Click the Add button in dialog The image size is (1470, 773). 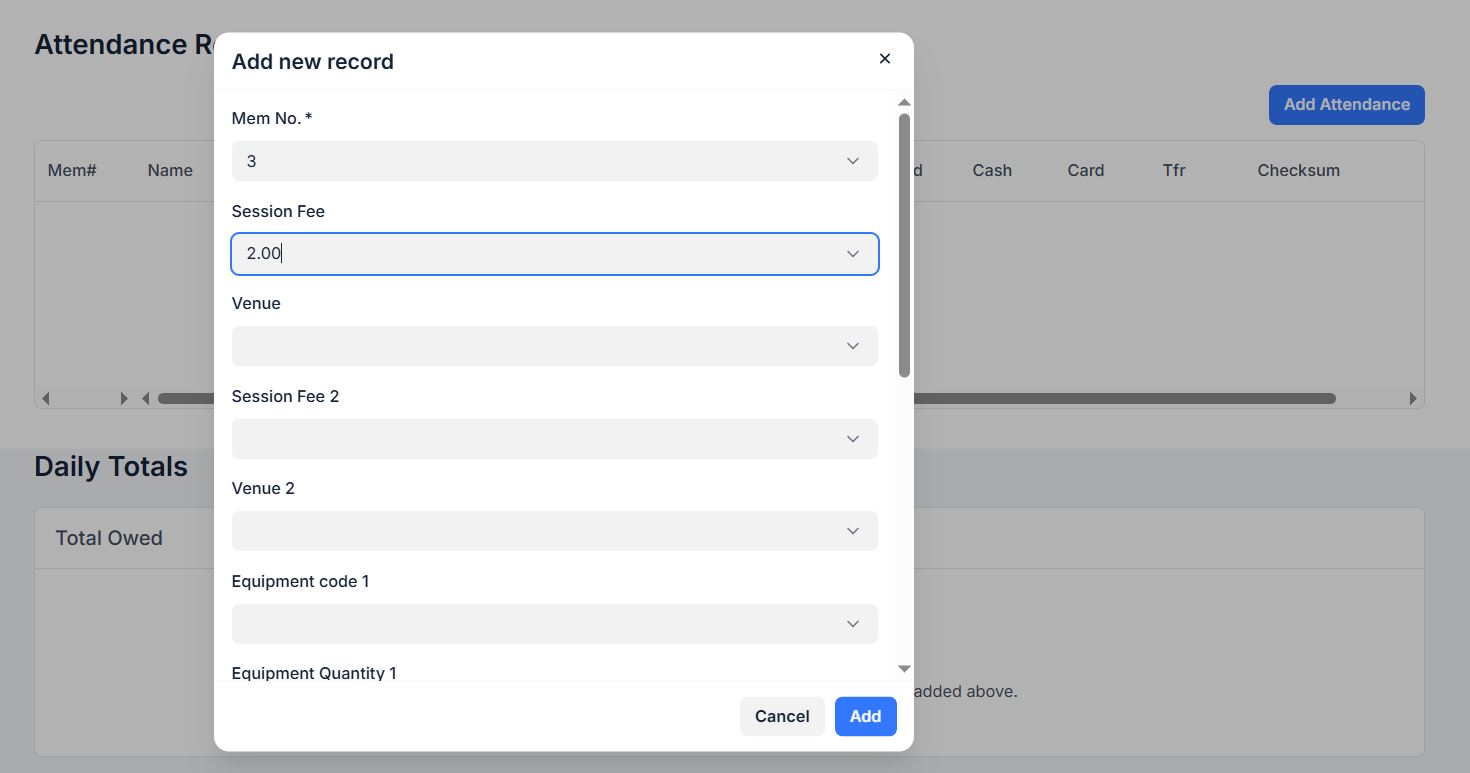pos(865,716)
